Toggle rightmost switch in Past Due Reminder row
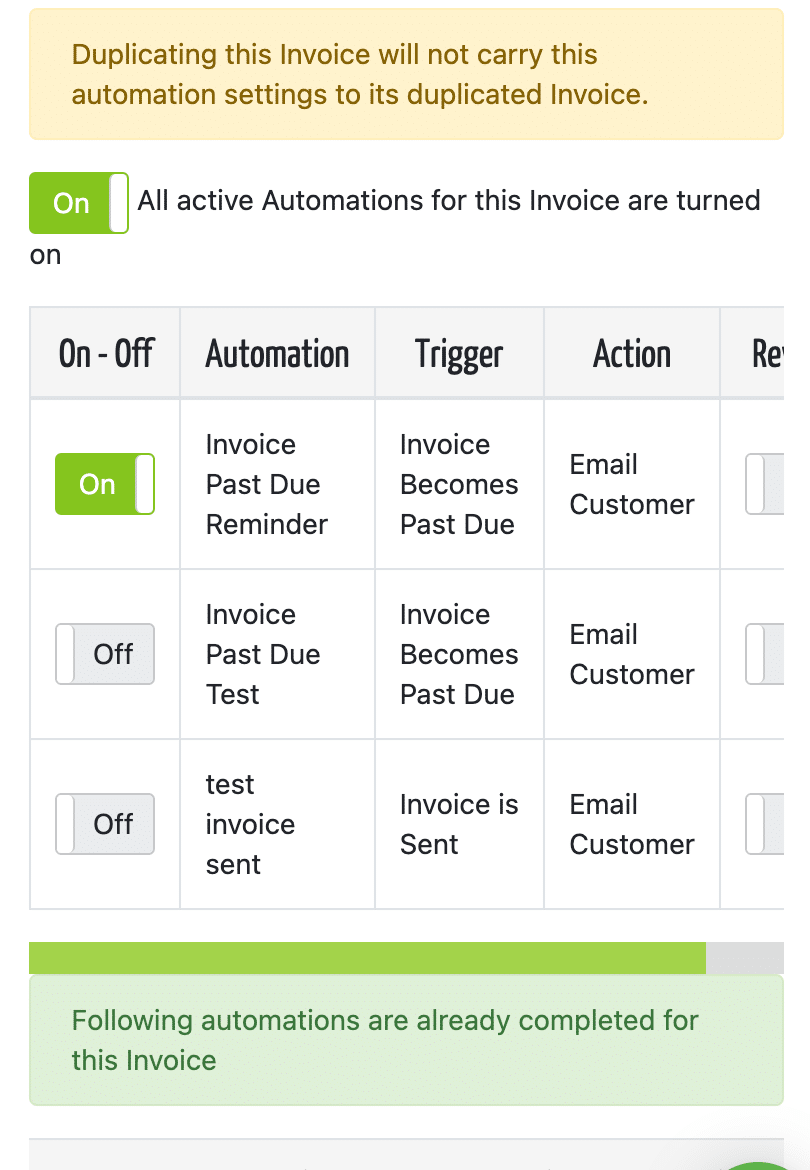 pyautogui.click(x=765, y=484)
